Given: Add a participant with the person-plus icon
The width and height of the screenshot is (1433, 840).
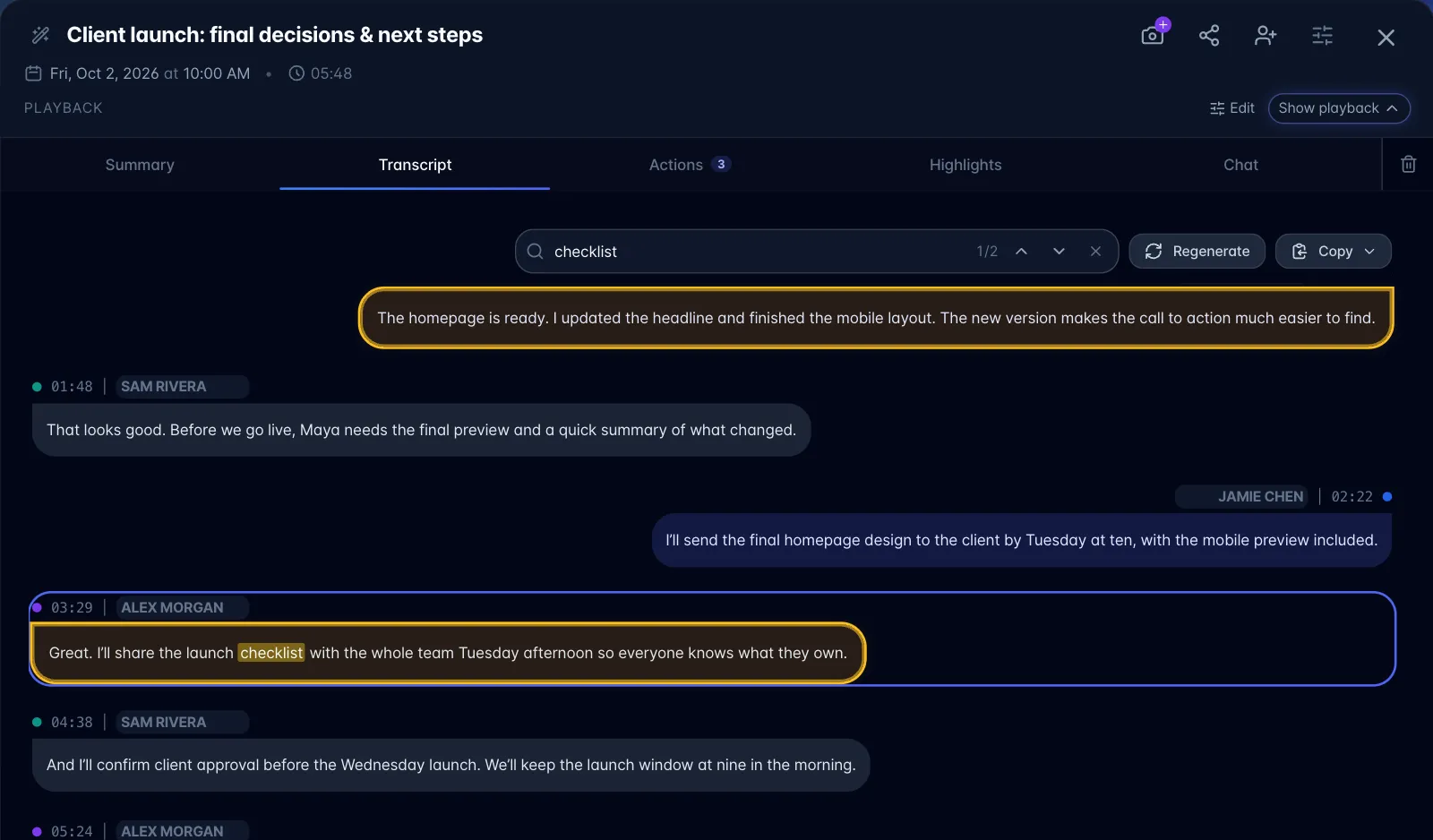Looking at the screenshot, I should tap(1266, 35).
